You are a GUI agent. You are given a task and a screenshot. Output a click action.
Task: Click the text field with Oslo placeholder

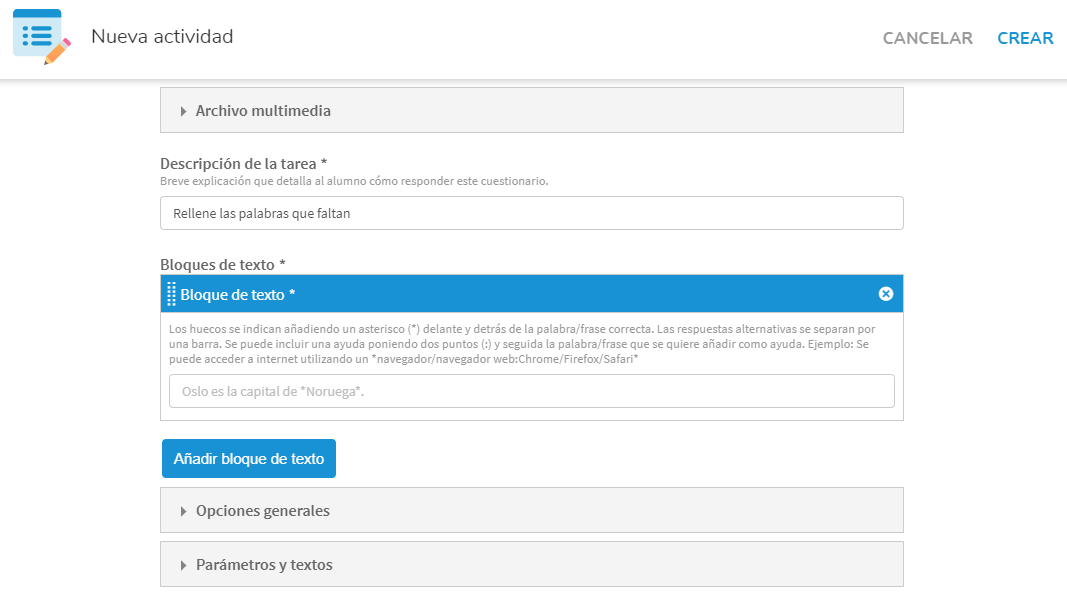531,391
